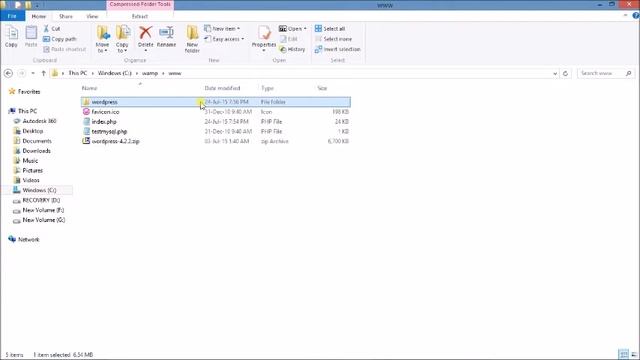Click Windows (C:) in address breadcrumb
The image size is (640, 360).
tap(115, 73)
